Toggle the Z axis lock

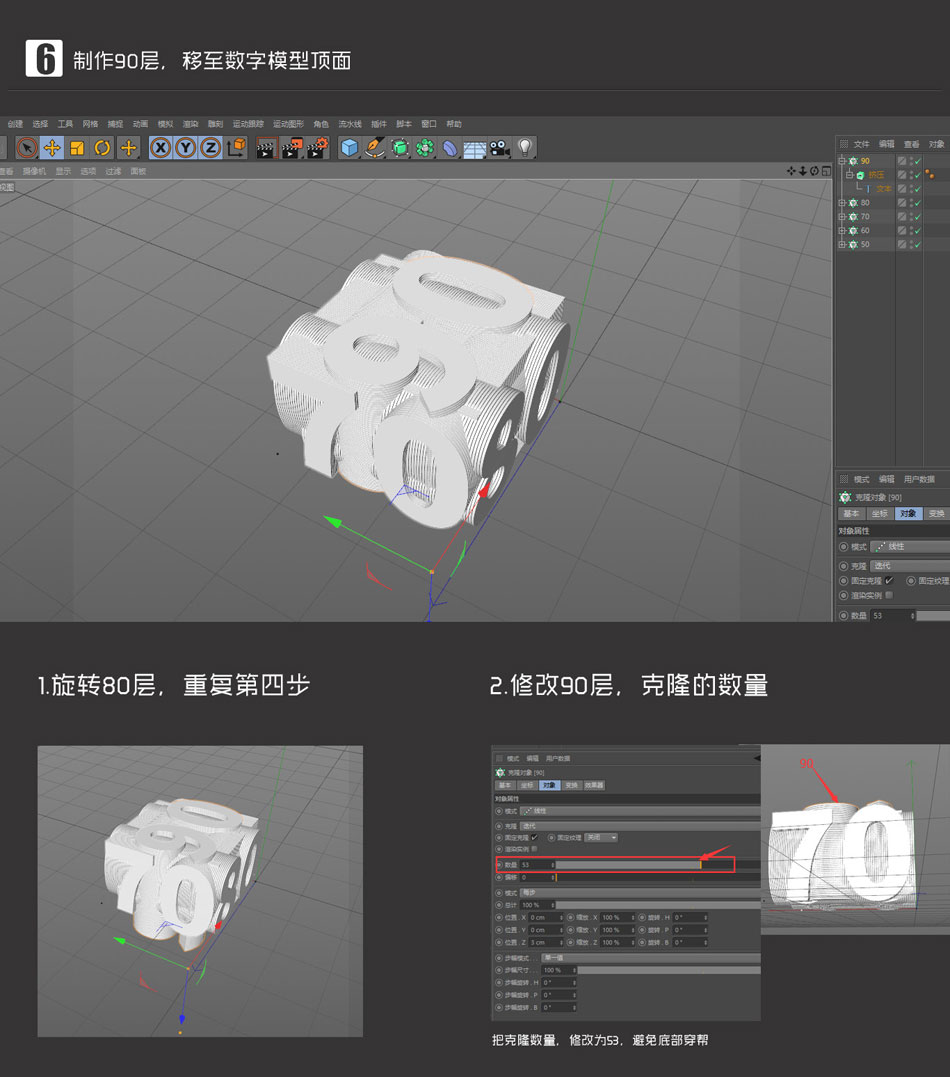(210, 148)
